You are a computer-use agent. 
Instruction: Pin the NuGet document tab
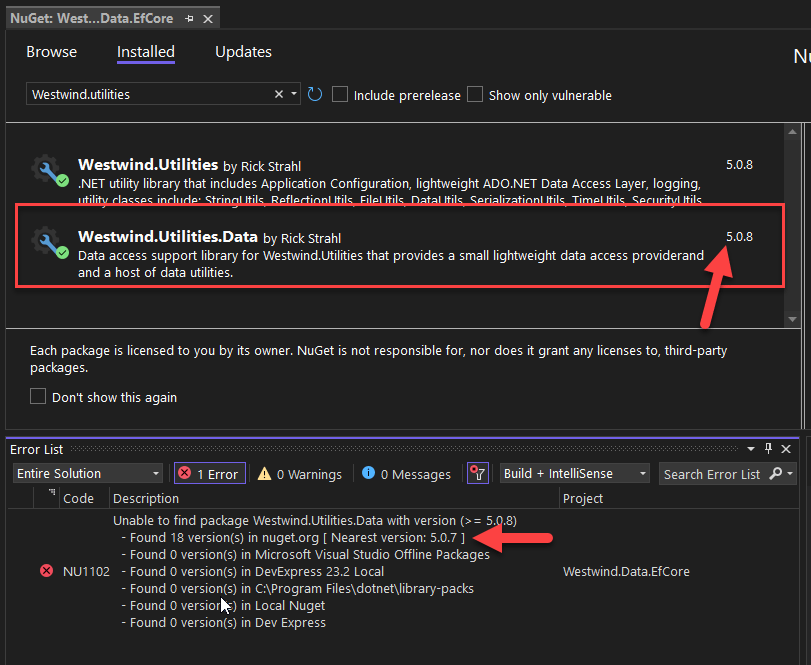tap(189, 19)
